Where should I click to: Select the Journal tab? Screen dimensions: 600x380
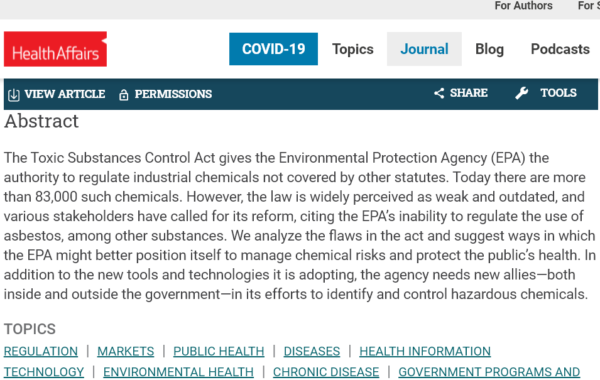424,49
